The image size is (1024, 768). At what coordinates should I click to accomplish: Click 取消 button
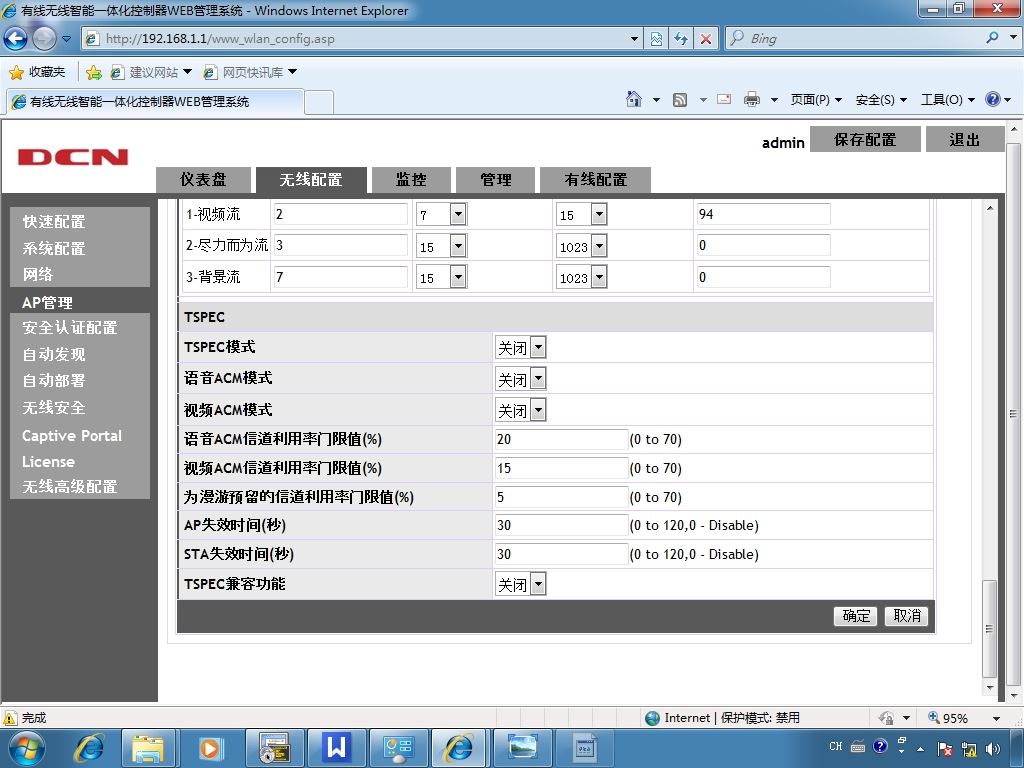pyautogui.click(x=906, y=616)
